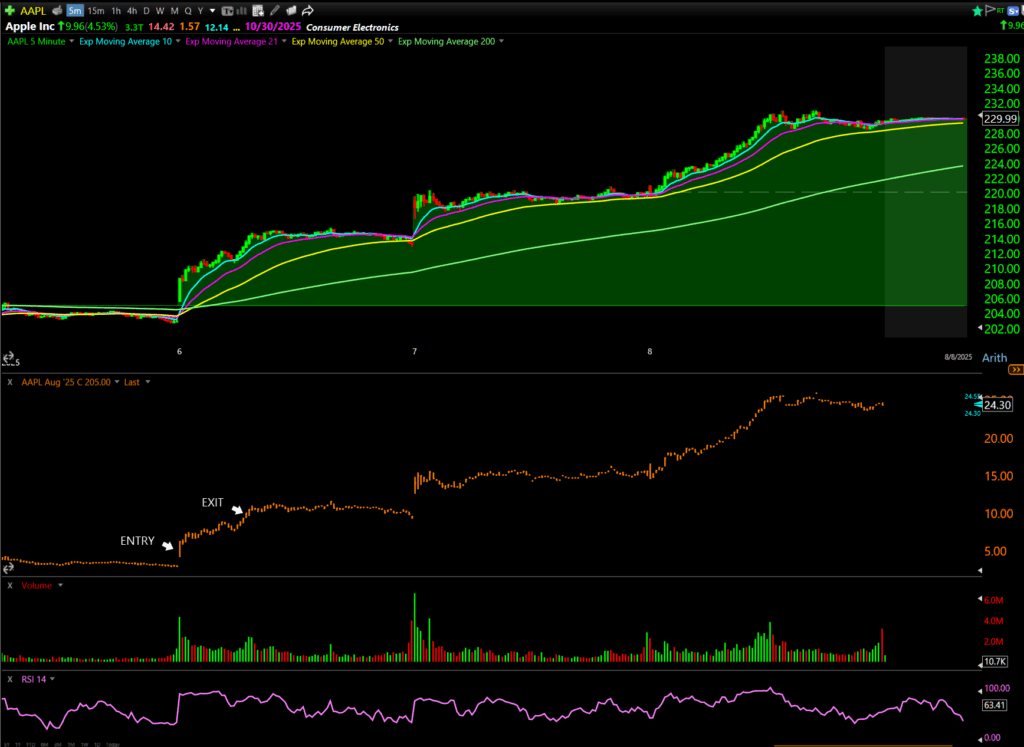
Task: Click the 12.14 value in header
Action: [216, 27]
